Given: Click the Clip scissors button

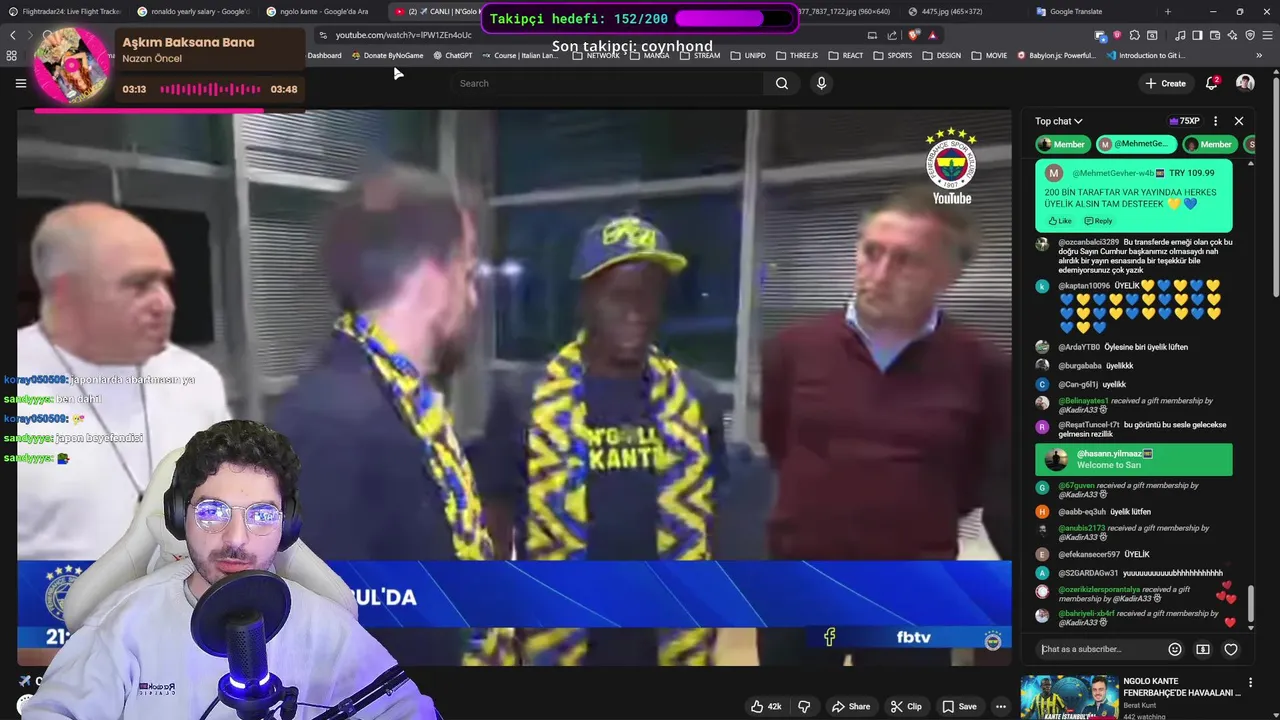Looking at the screenshot, I should point(906,706).
